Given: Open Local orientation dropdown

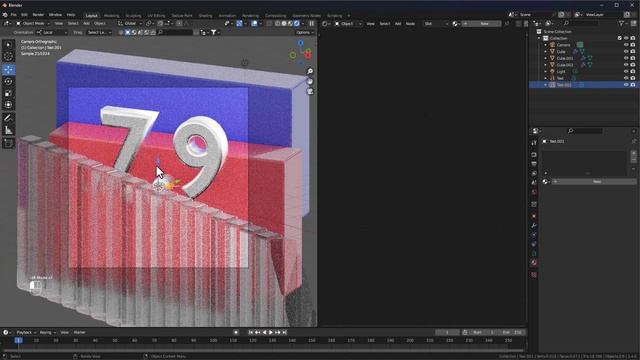Looking at the screenshot, I should coord(51,32).
